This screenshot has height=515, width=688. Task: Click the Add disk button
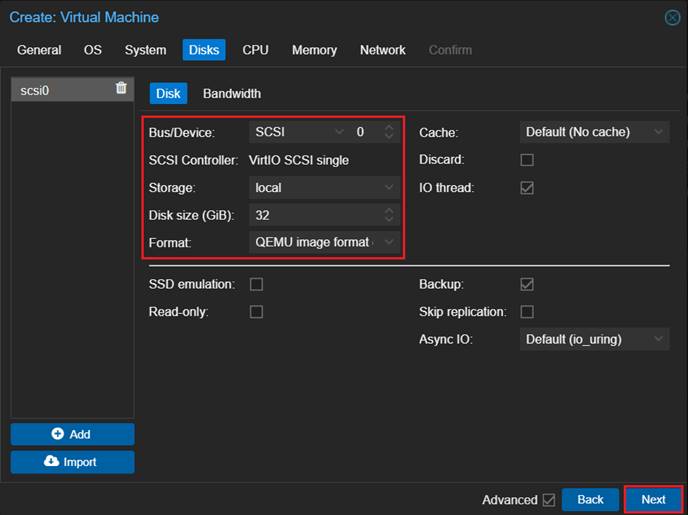72,434
